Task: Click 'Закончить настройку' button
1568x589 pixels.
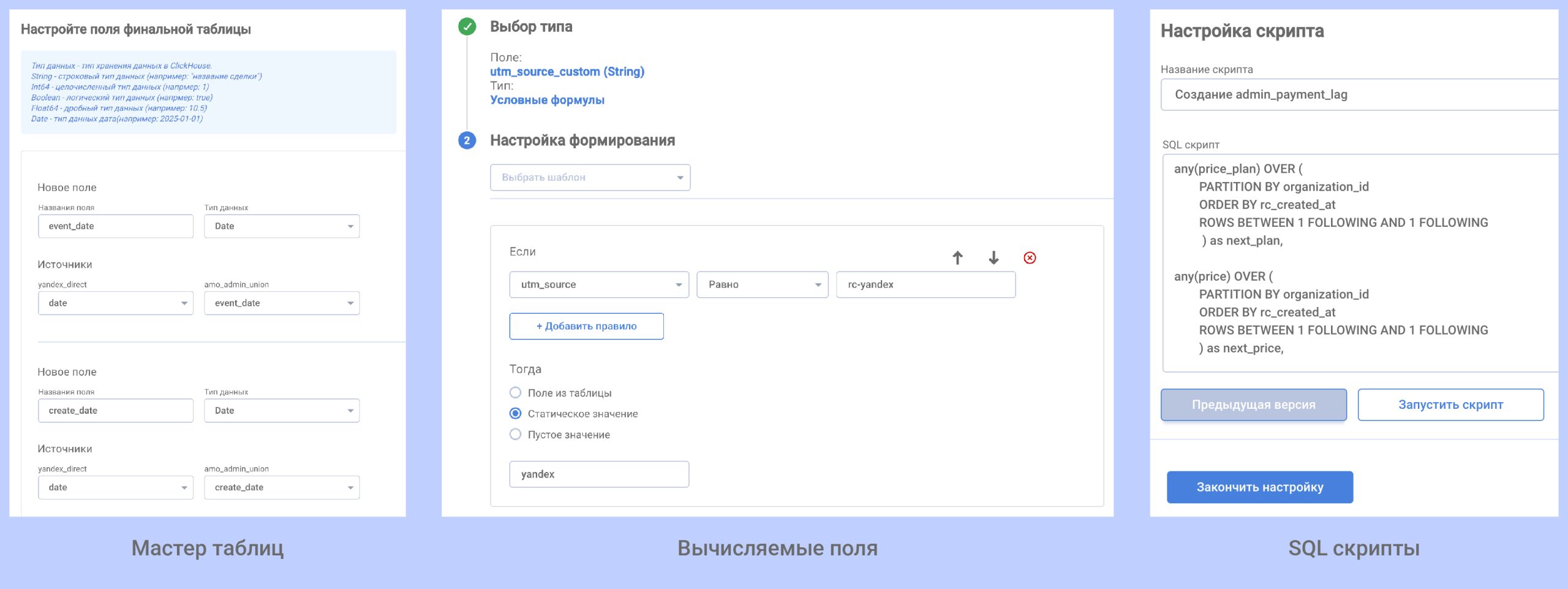Action: pos(1259,487)
